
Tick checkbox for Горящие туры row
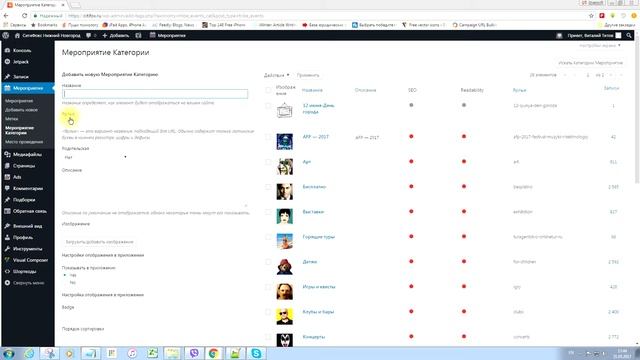point(268,237)
